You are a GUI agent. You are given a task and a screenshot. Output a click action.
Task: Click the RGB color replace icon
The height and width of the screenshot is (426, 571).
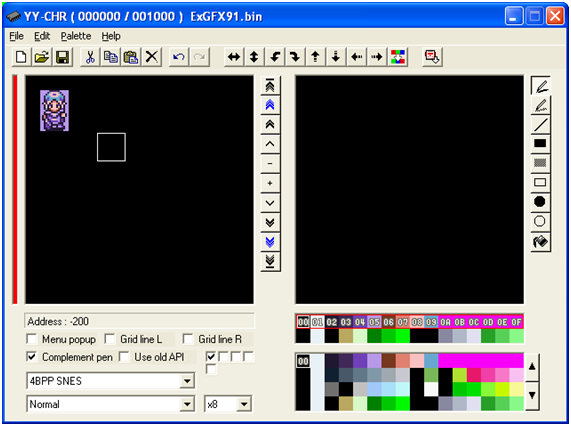click(x=398, y=57)
